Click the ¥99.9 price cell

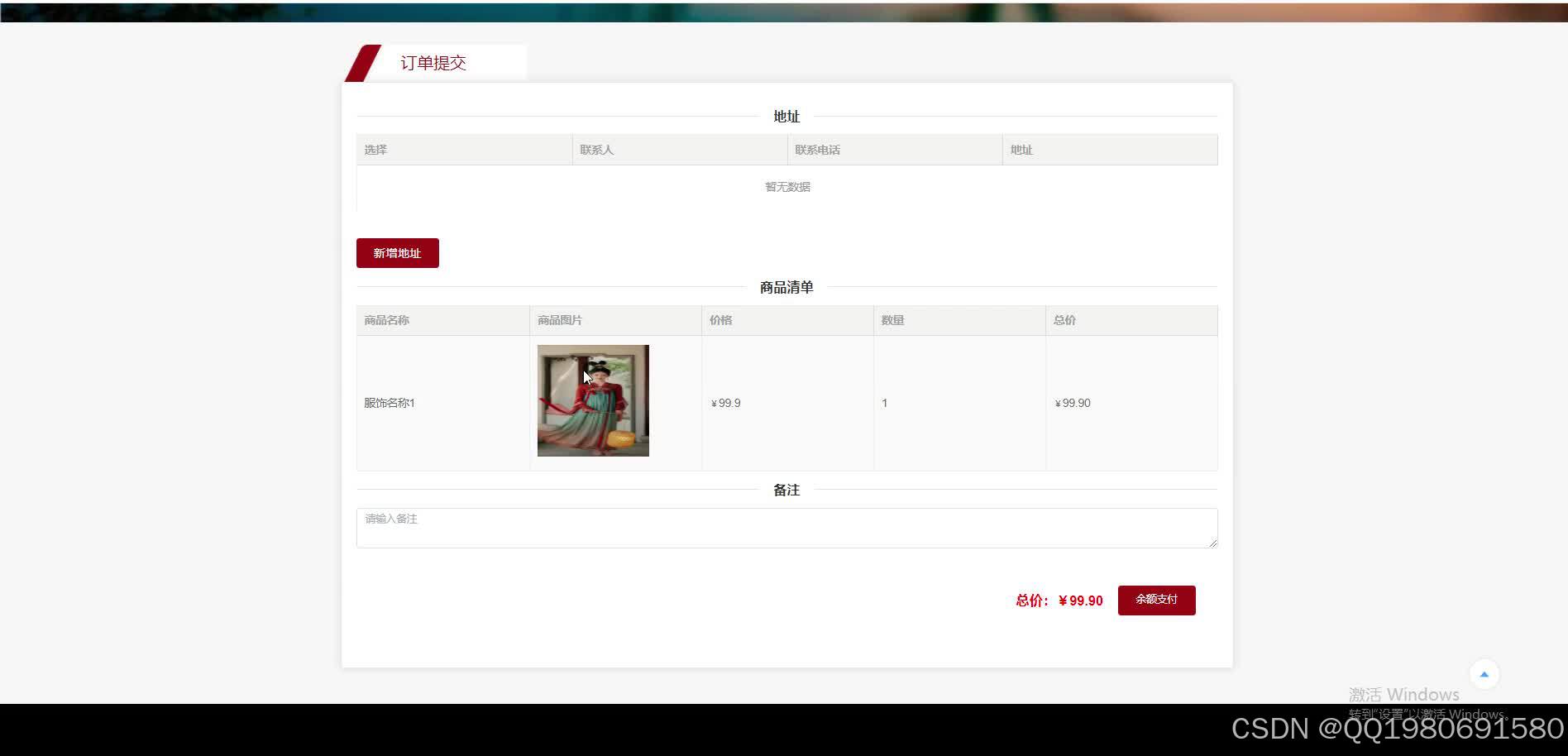tap(787, 403)
